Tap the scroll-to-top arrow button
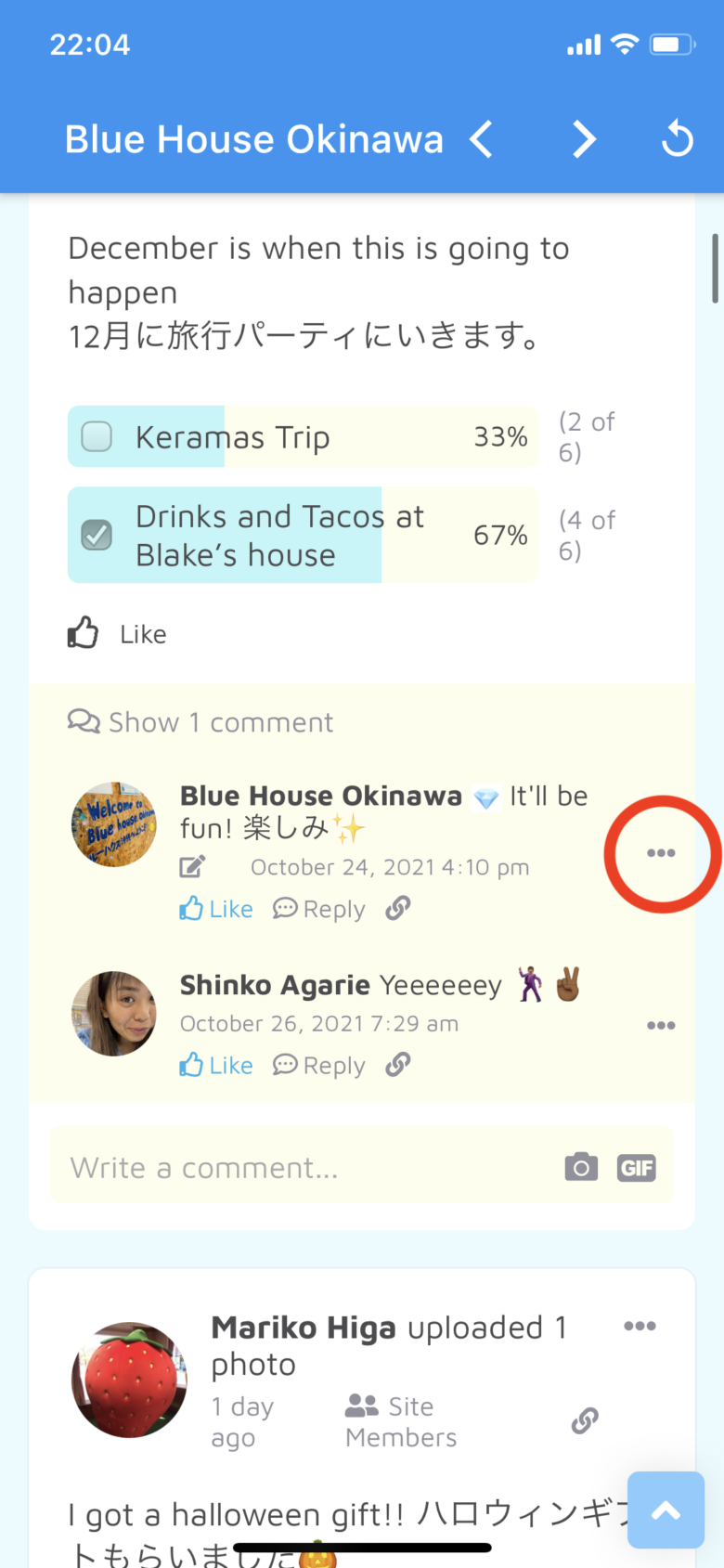This screenshot has width=724, height=1568. click(666, 1510)
